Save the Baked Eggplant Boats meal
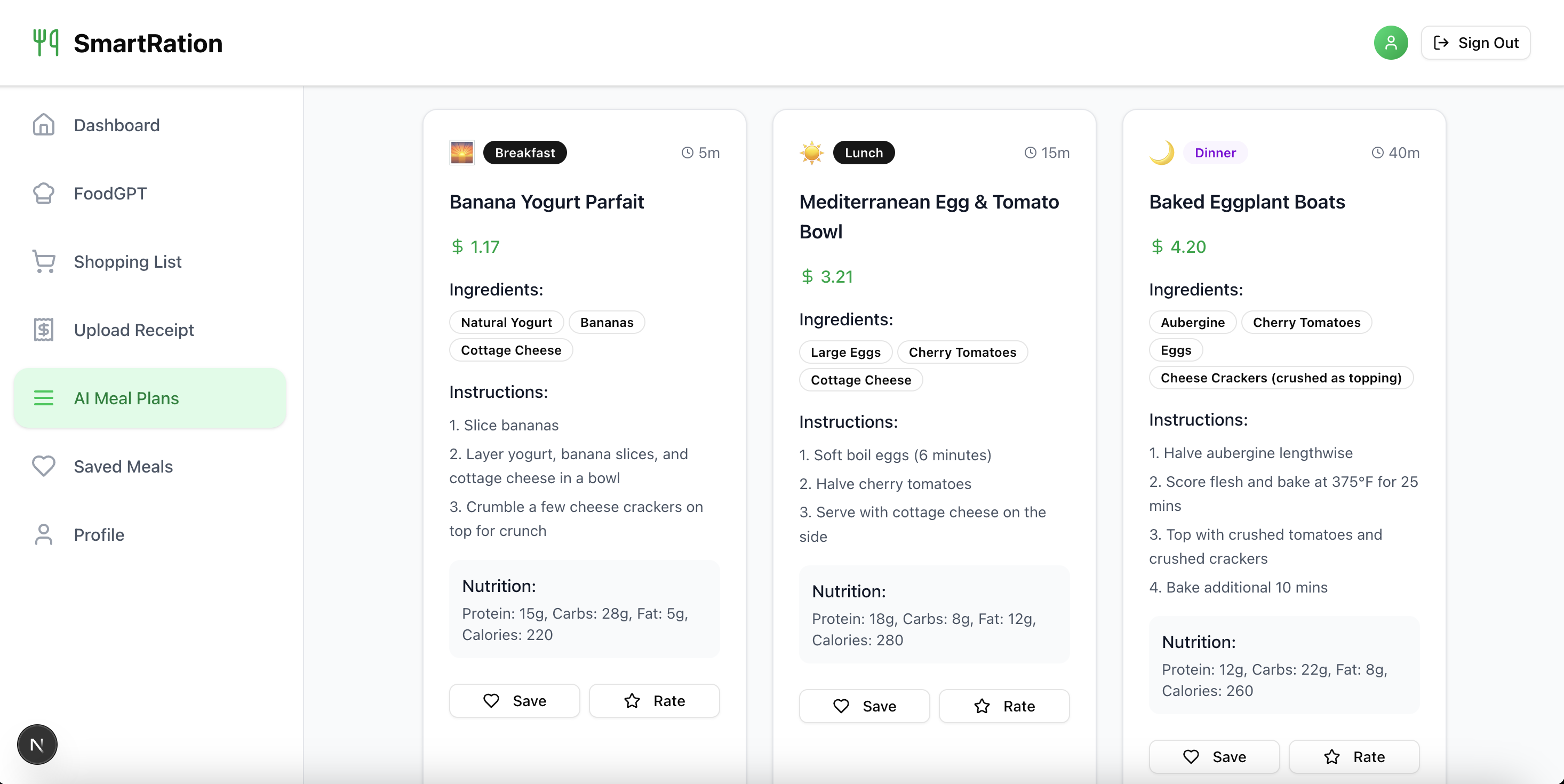 pos(1214,757)
